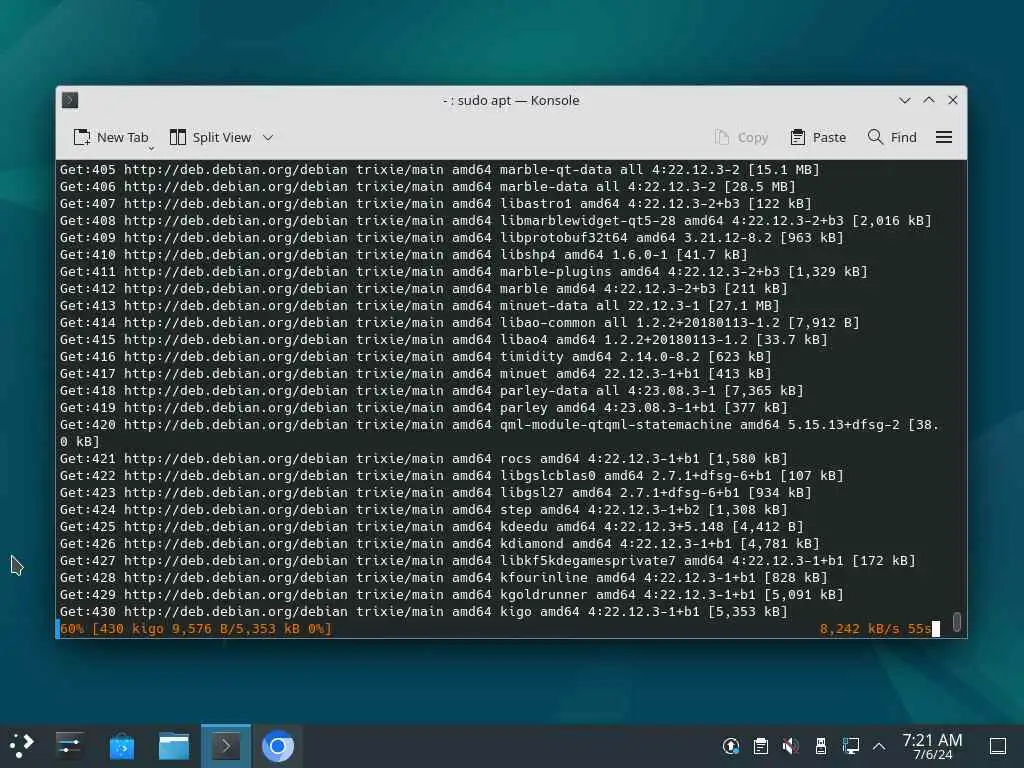
Task: Click Split View button
Action: pos(210,137)
